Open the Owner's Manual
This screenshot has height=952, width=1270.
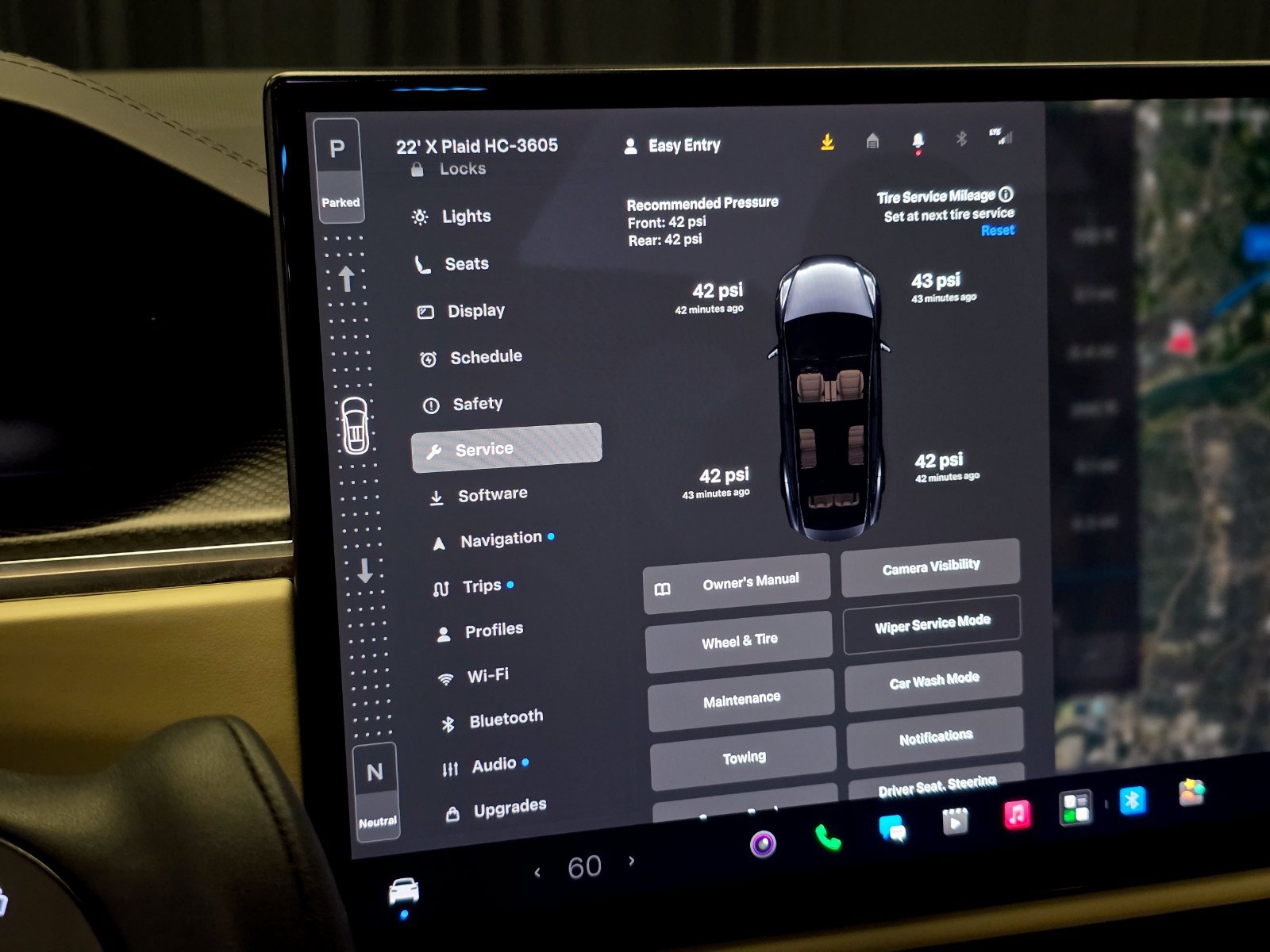(737, 583)
